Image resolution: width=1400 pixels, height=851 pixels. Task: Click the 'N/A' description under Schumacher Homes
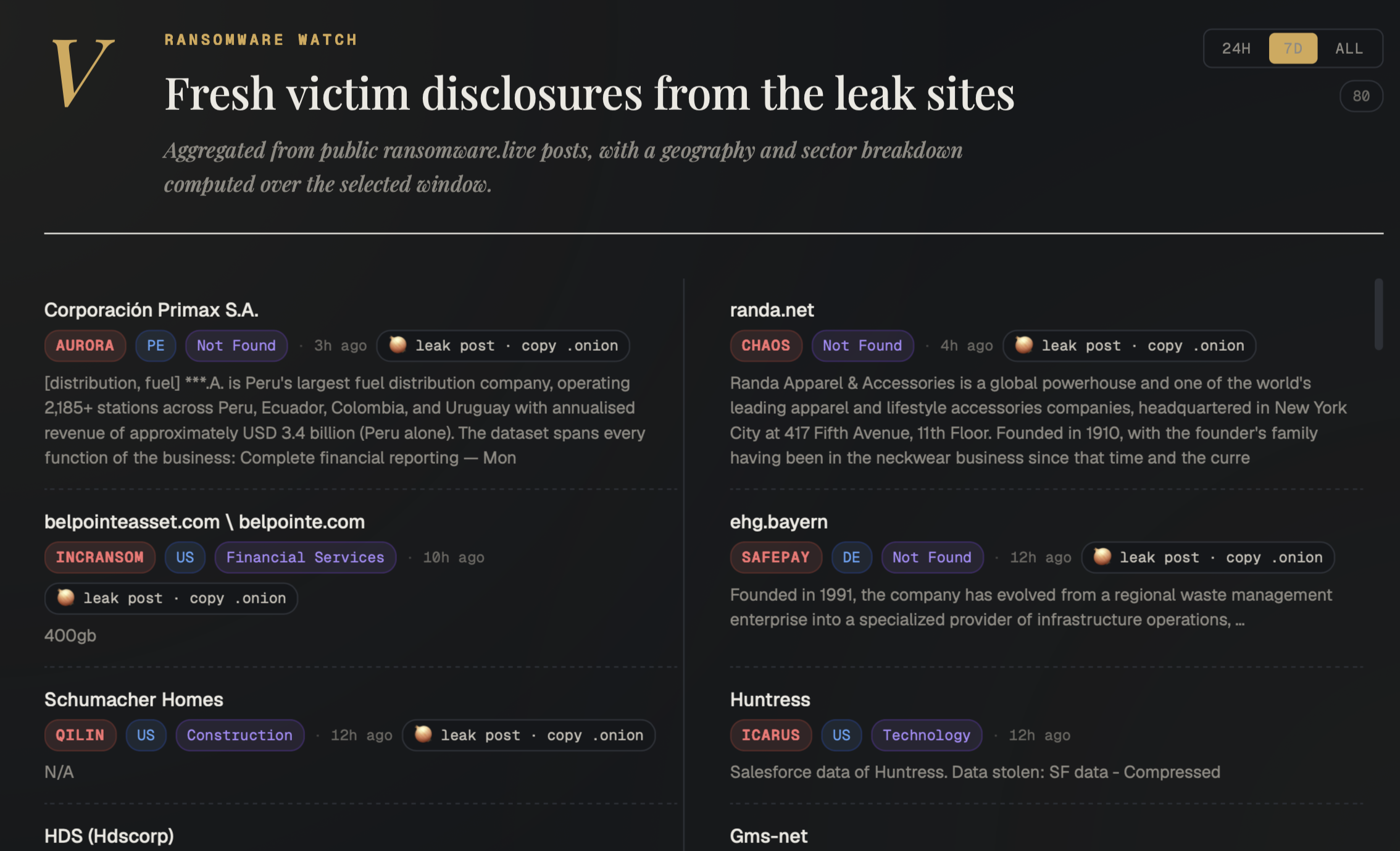(59, 772)
